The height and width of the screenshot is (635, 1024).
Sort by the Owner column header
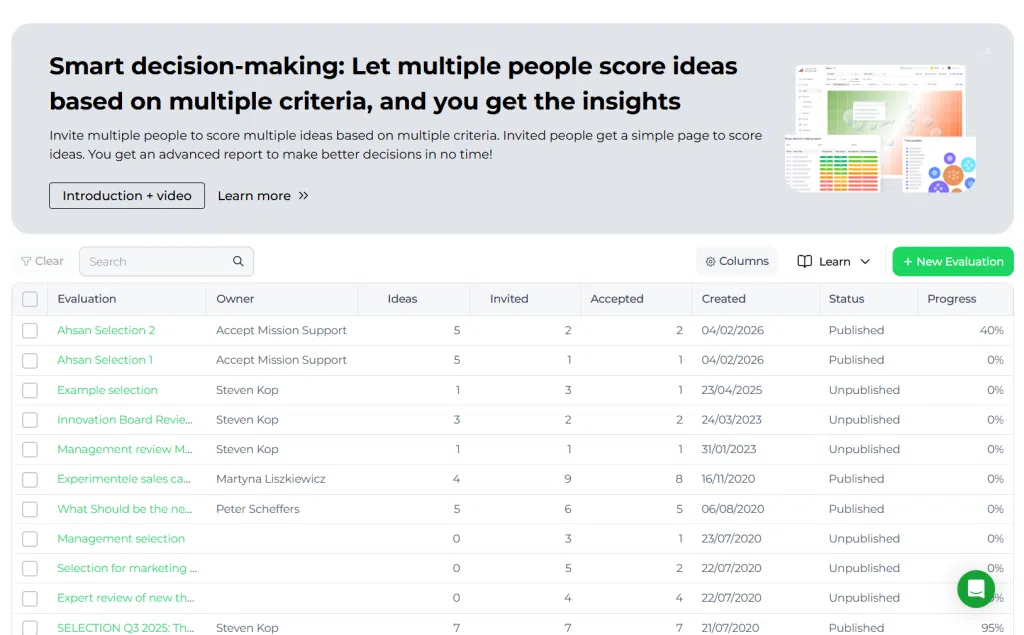(235, 299)
